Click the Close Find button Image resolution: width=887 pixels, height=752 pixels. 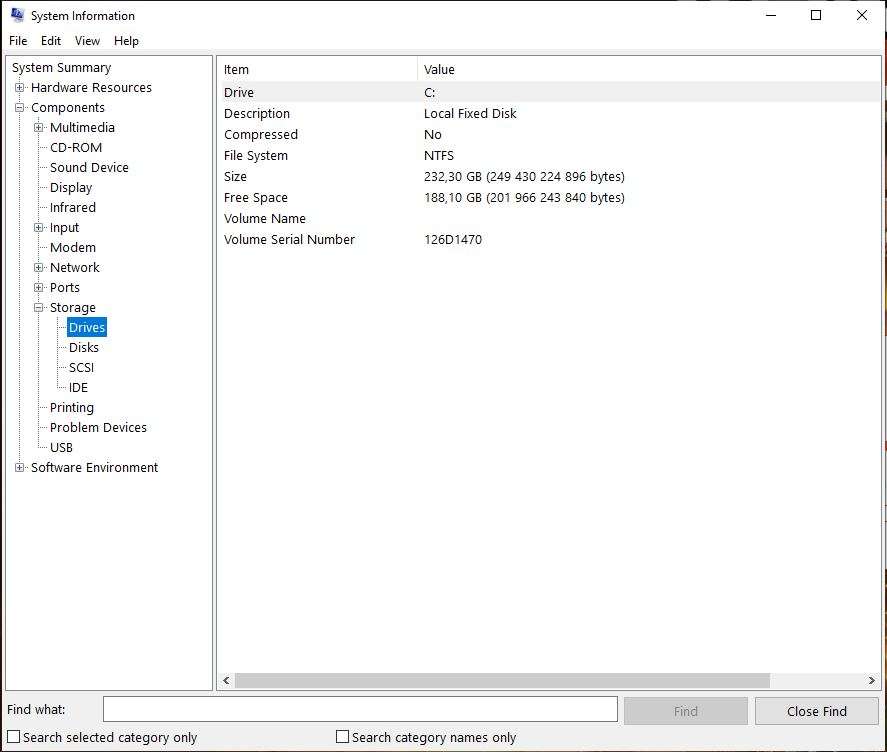tap(816, 709)
